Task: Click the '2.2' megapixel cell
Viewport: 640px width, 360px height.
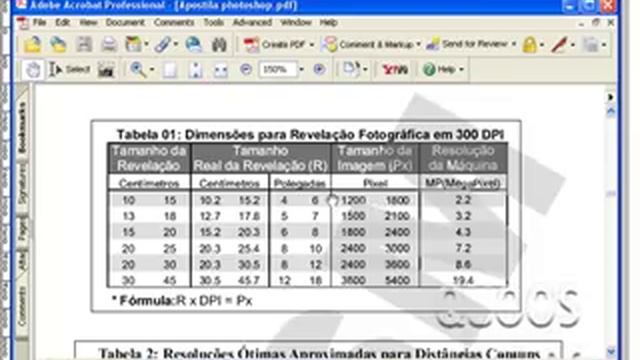Action: pyautogui.click(x=463, y=200)
